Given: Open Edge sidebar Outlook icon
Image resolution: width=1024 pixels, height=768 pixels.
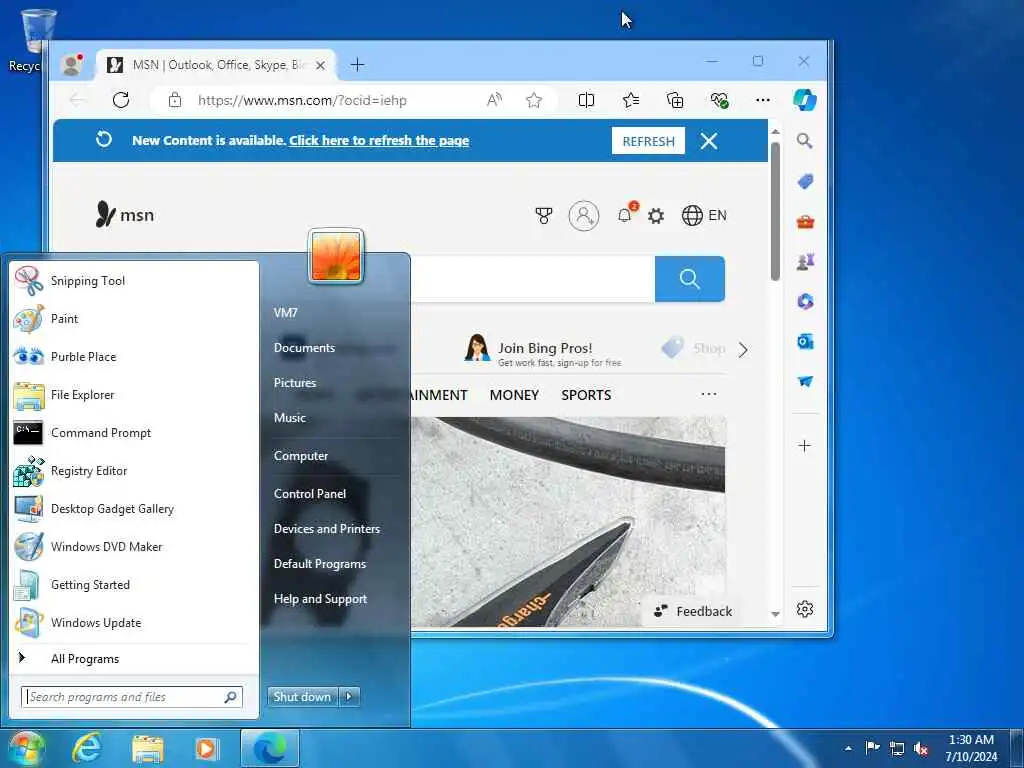Looking at the screenshot, I should tap(805, 342).
